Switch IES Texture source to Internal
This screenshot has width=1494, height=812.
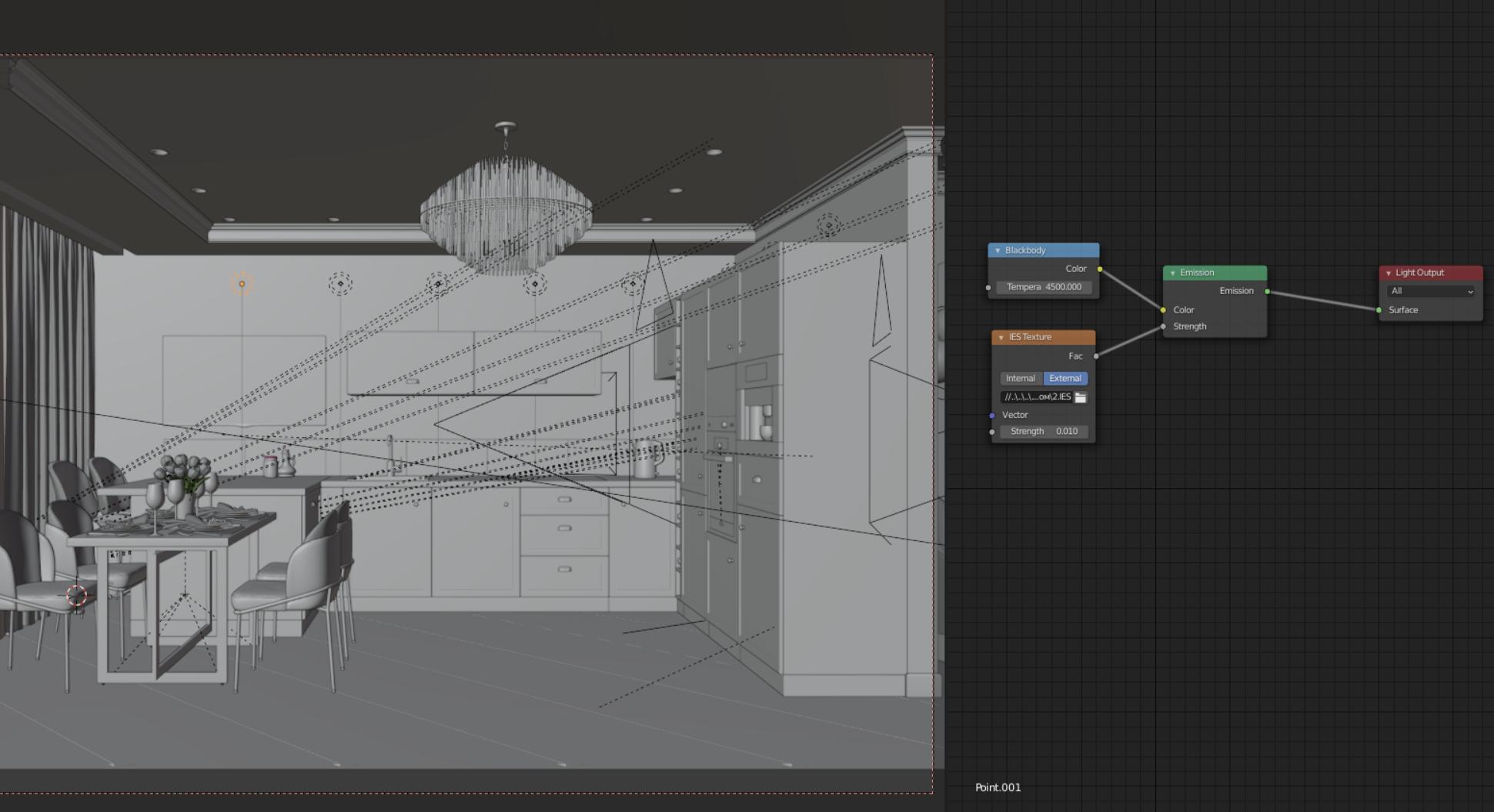coord(1021,378)
